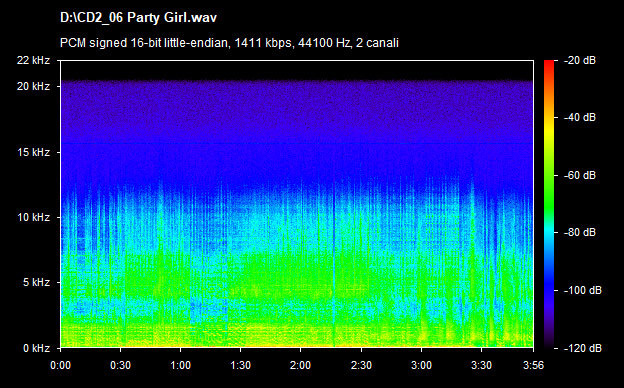Select the 3:56 end time label

pos(533,365)
